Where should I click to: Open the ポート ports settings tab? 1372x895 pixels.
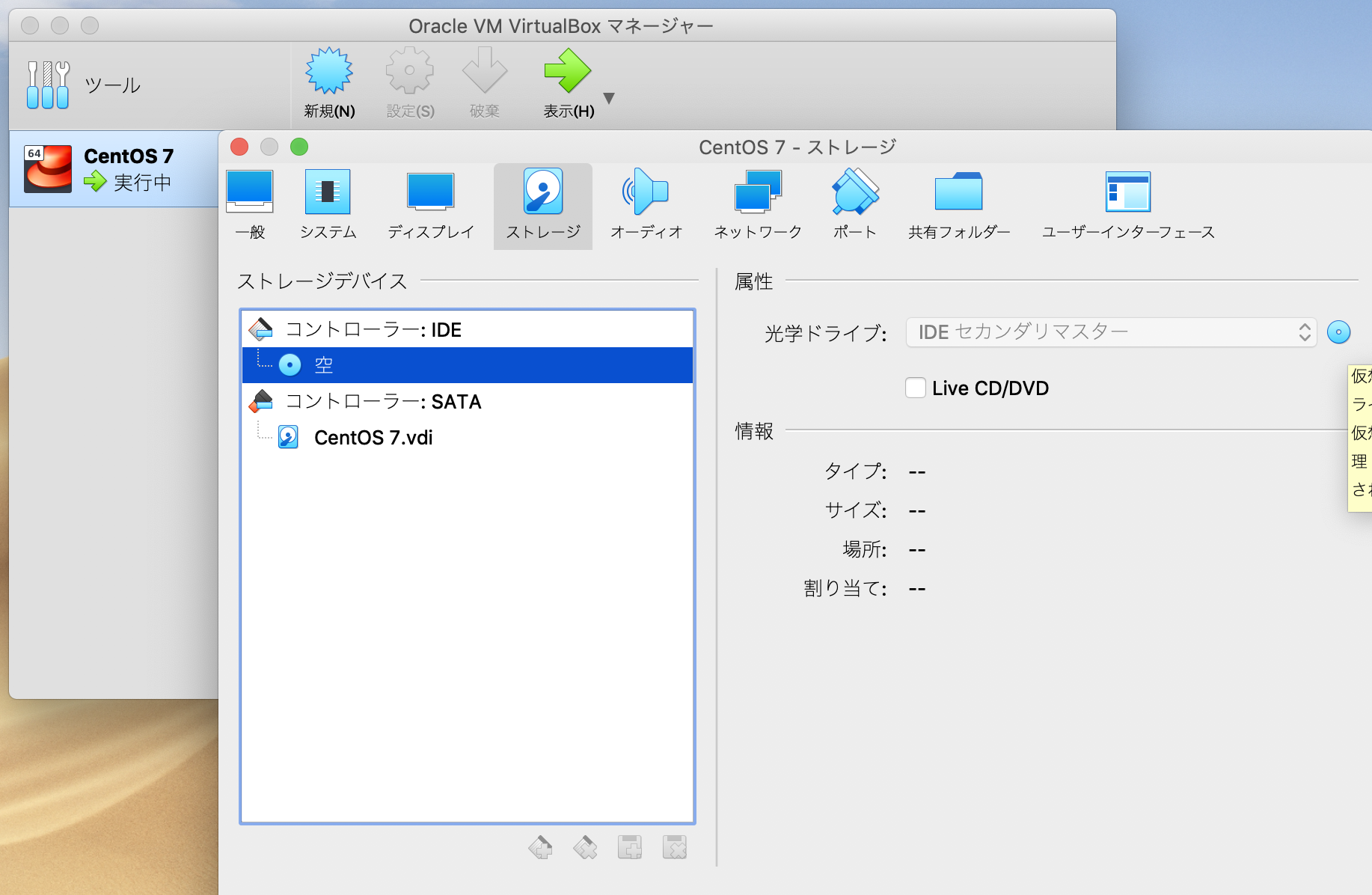point(855,205)
